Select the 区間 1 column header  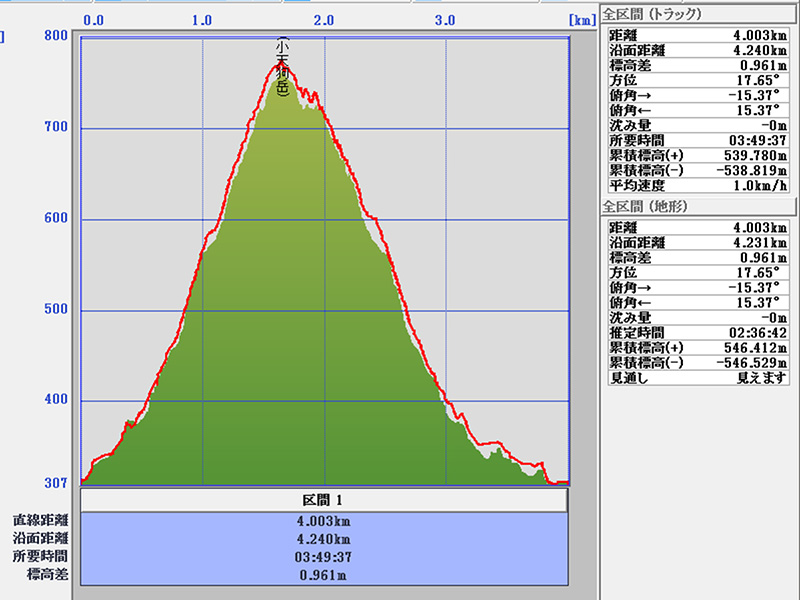tap(323, 499)
